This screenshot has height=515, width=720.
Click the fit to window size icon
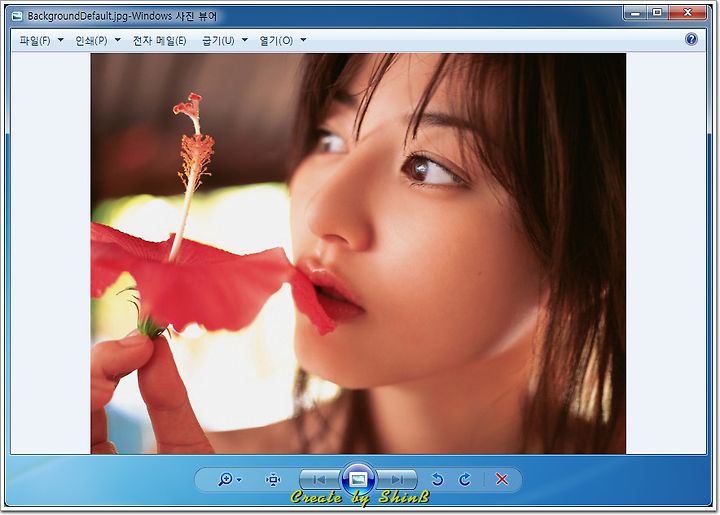click(x=273, y=480)
